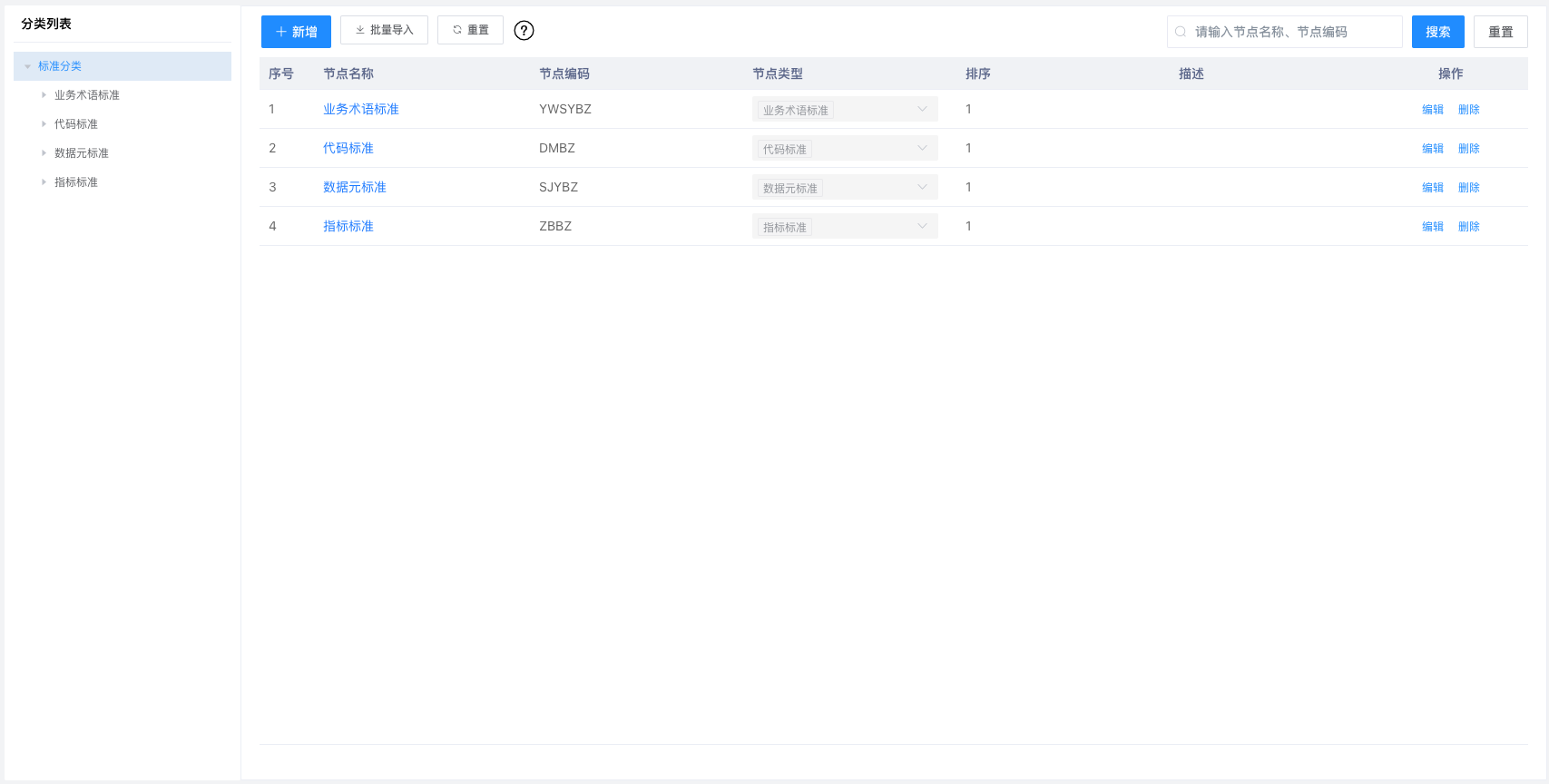The width and height of the screenshot is (1549, 784).
Task: Open the 批量导入 batch import
Action: [384, 30]
